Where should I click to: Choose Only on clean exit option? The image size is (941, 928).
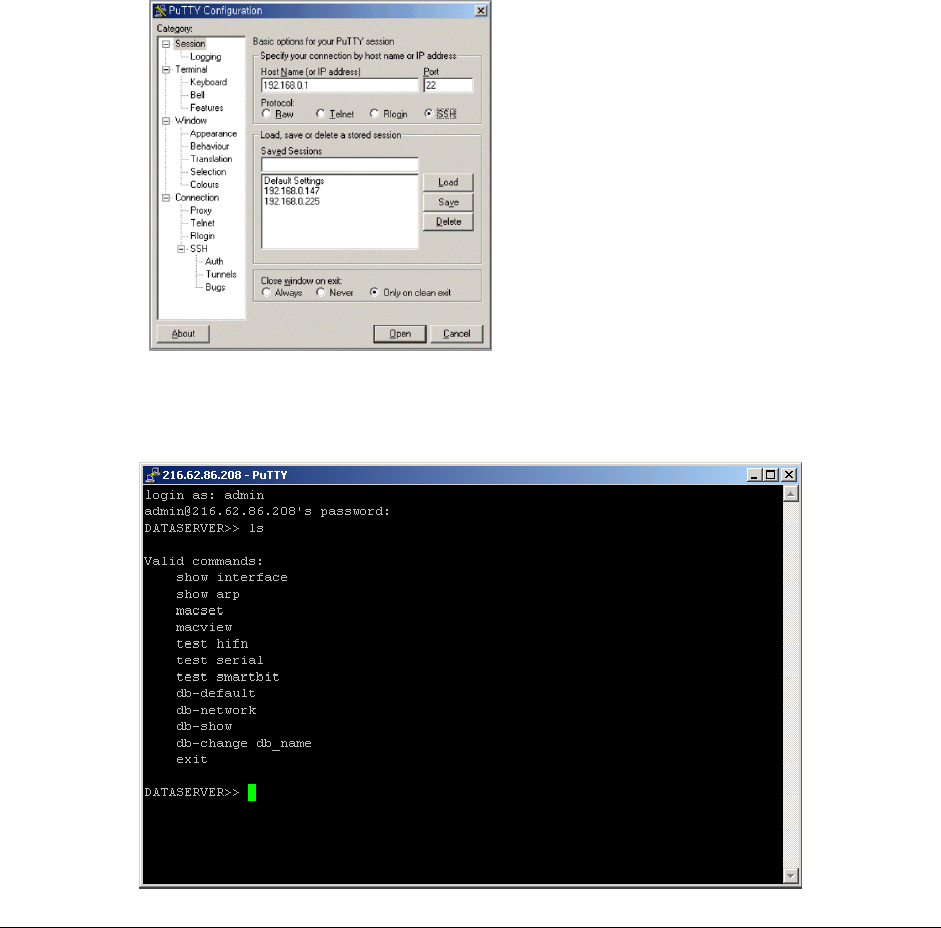pyautogui.click(x=374, y=292)
